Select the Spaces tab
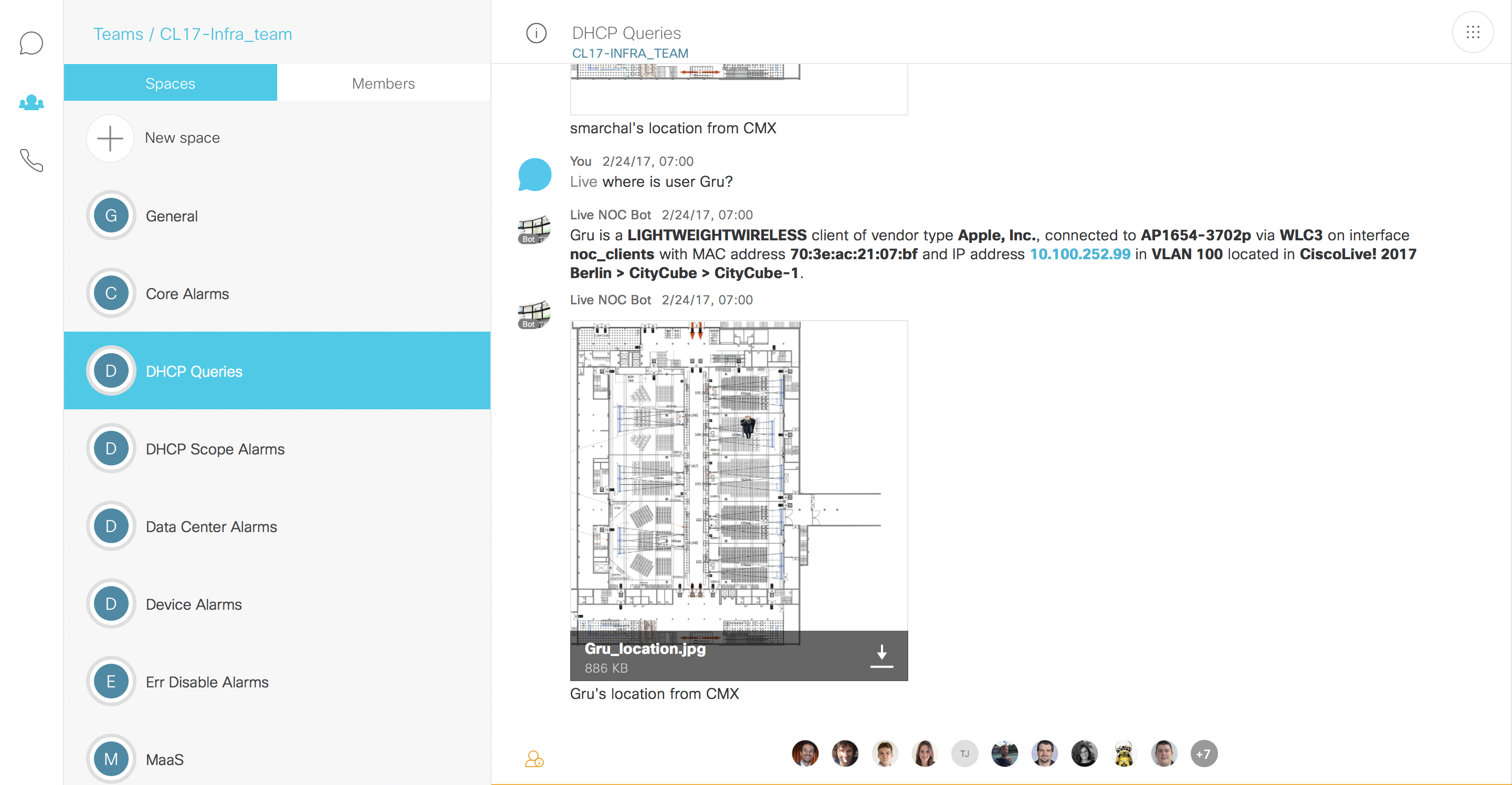This screenshot has width=1512, height=785. tap(170, 83)
